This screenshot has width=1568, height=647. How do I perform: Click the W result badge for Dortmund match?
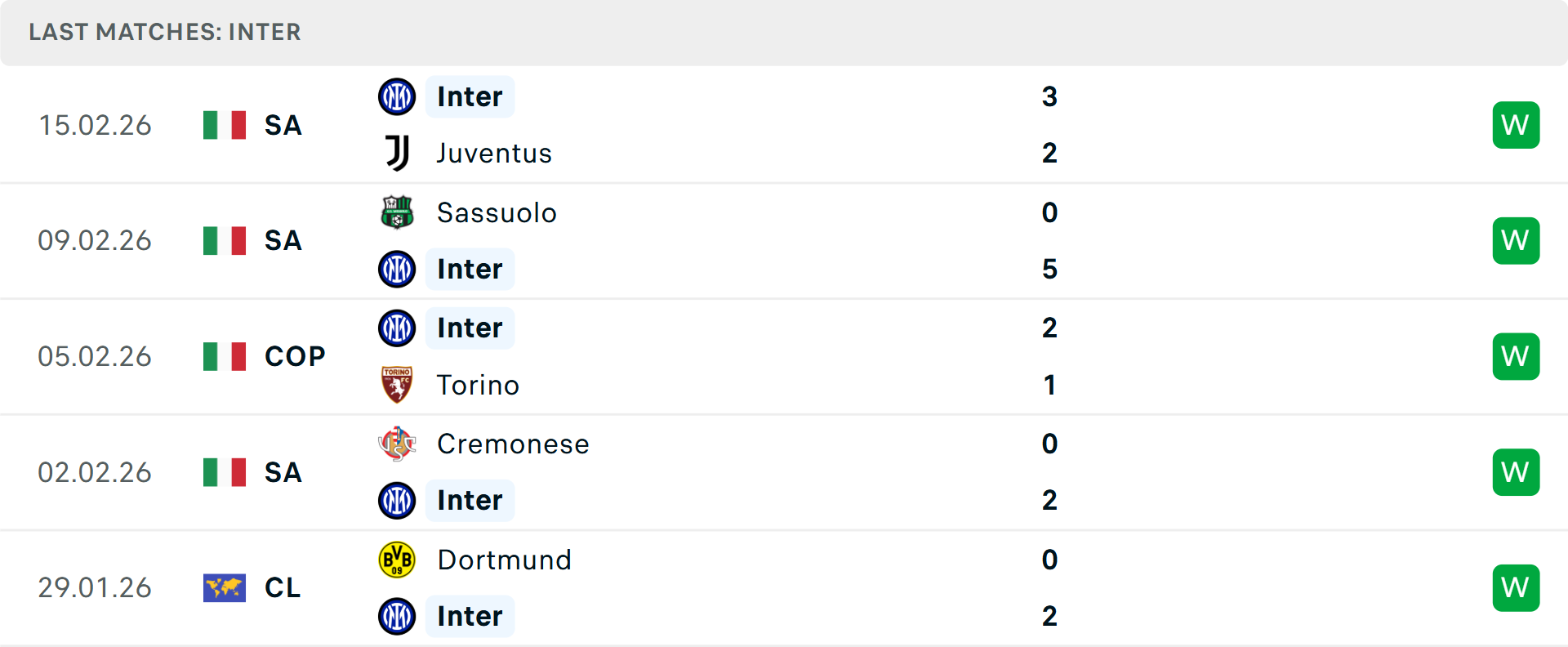[x=1516, y=587]
